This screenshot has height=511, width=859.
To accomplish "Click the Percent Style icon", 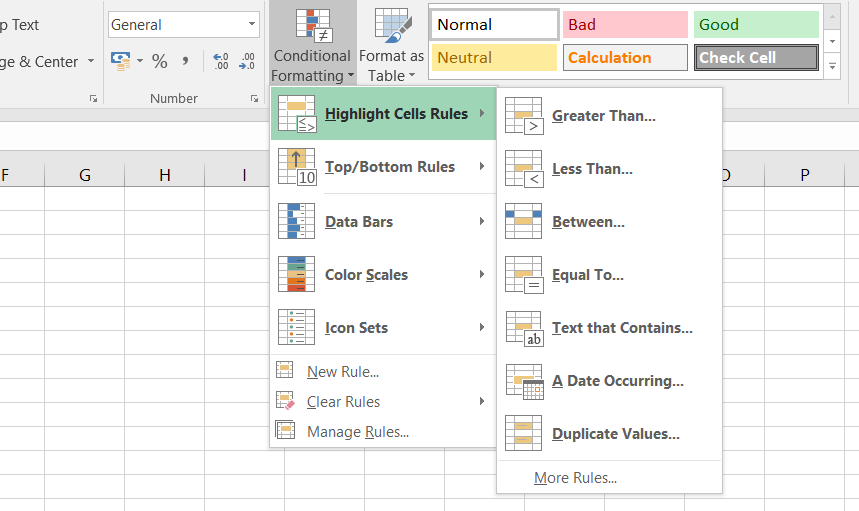I will 159,62.
